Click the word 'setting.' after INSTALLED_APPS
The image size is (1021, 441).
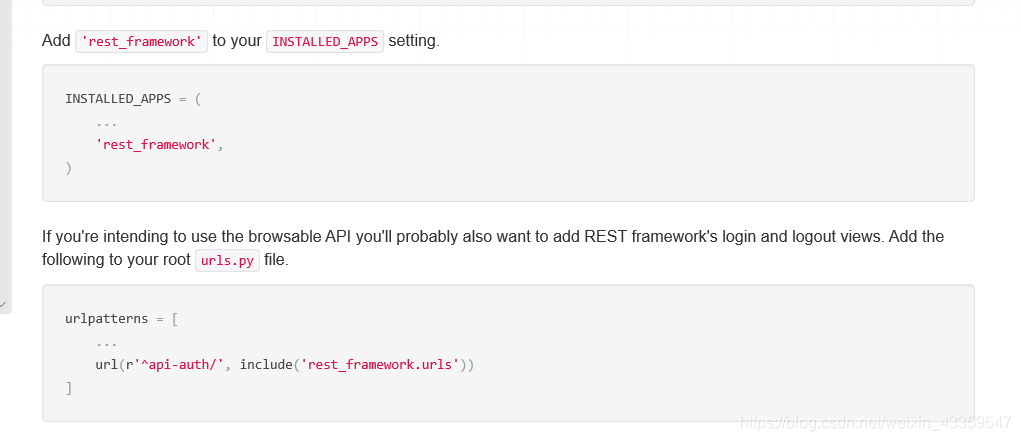tap(414, 40)
